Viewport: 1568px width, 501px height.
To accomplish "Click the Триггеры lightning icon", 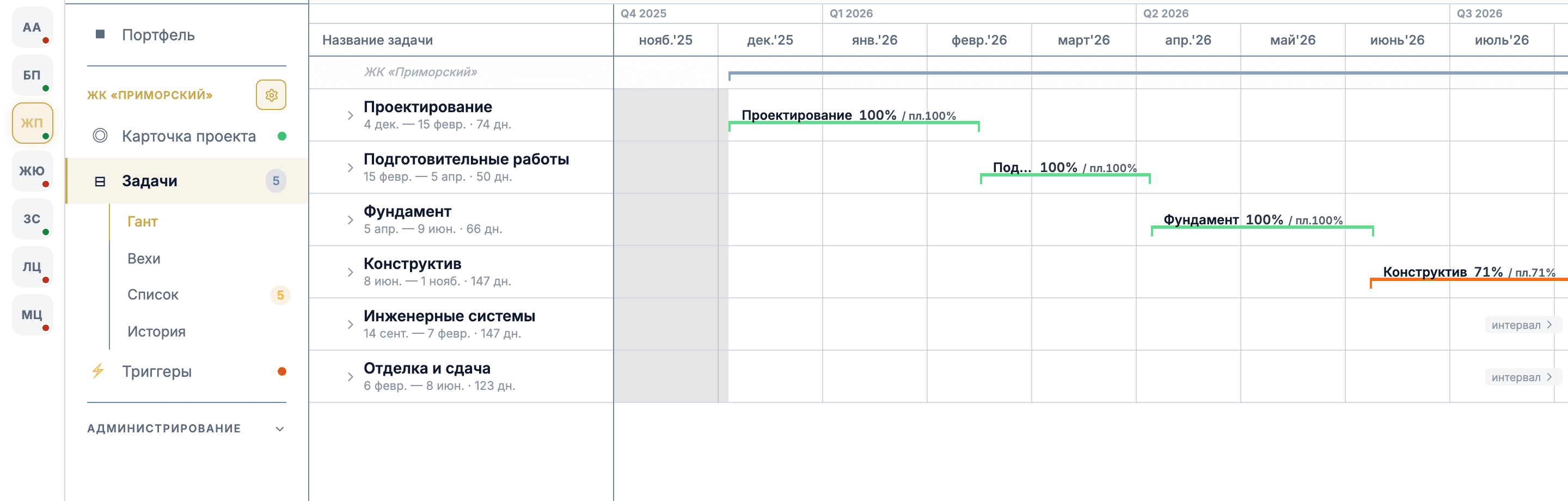I will click(x=98, y=371).
